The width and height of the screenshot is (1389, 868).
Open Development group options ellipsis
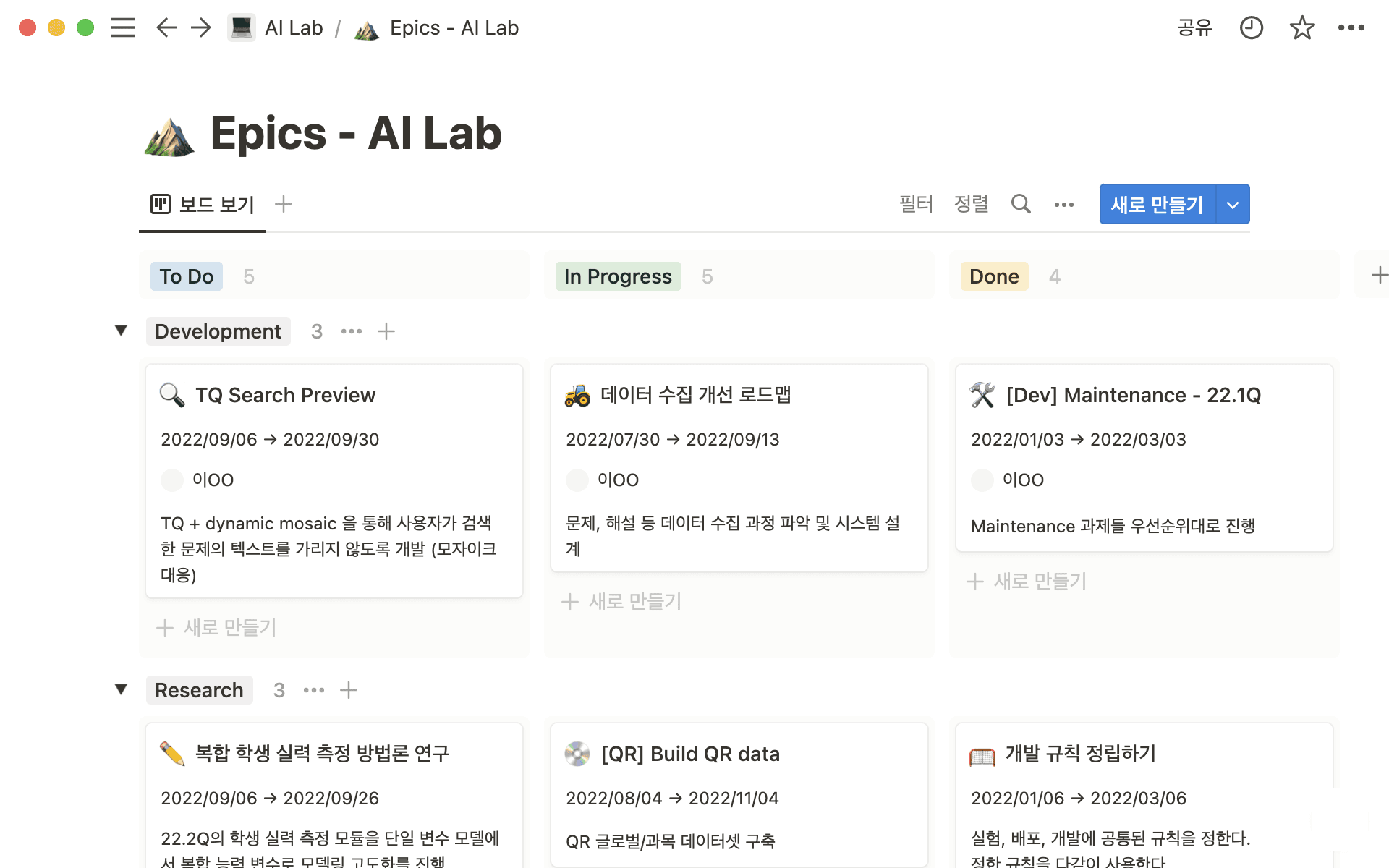click(352, 331)
